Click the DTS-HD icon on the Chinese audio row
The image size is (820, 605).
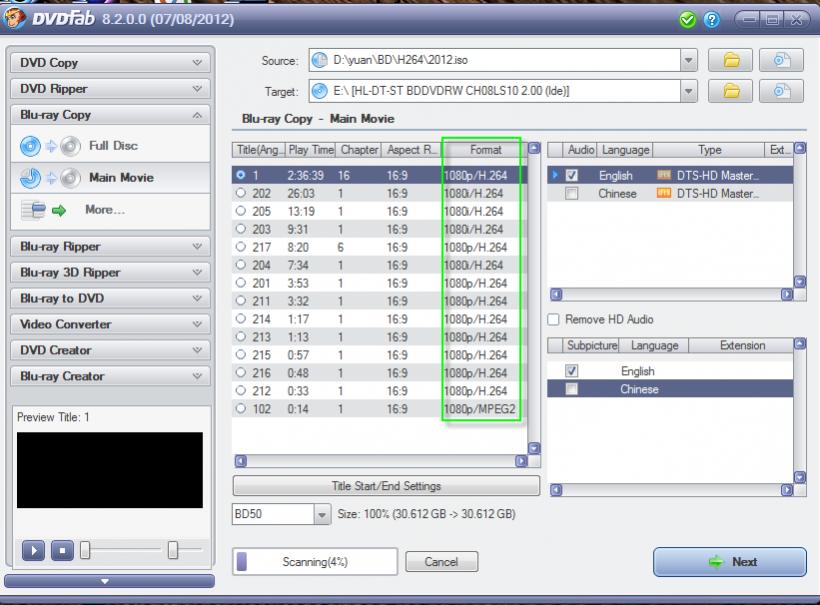click(x=664, y=193)
